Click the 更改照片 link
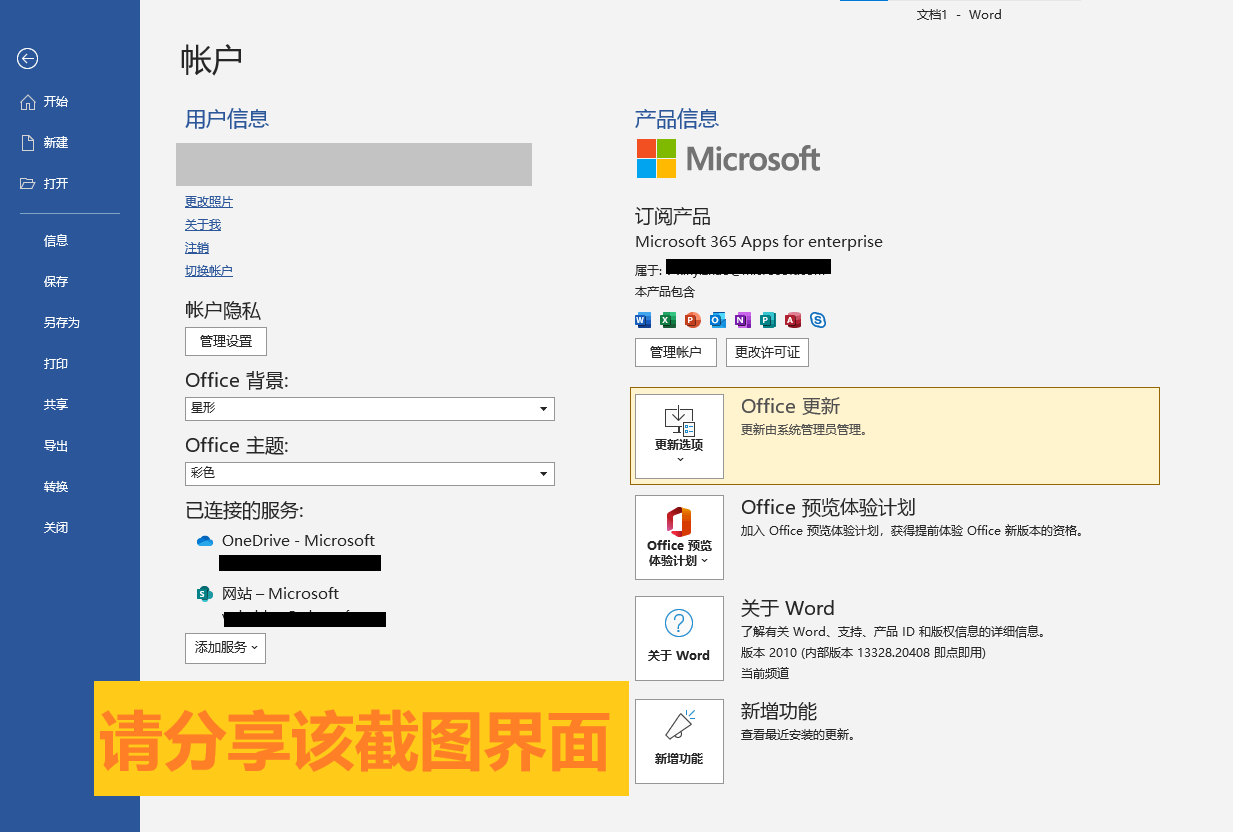1233x832 pixels. point(209,202)
